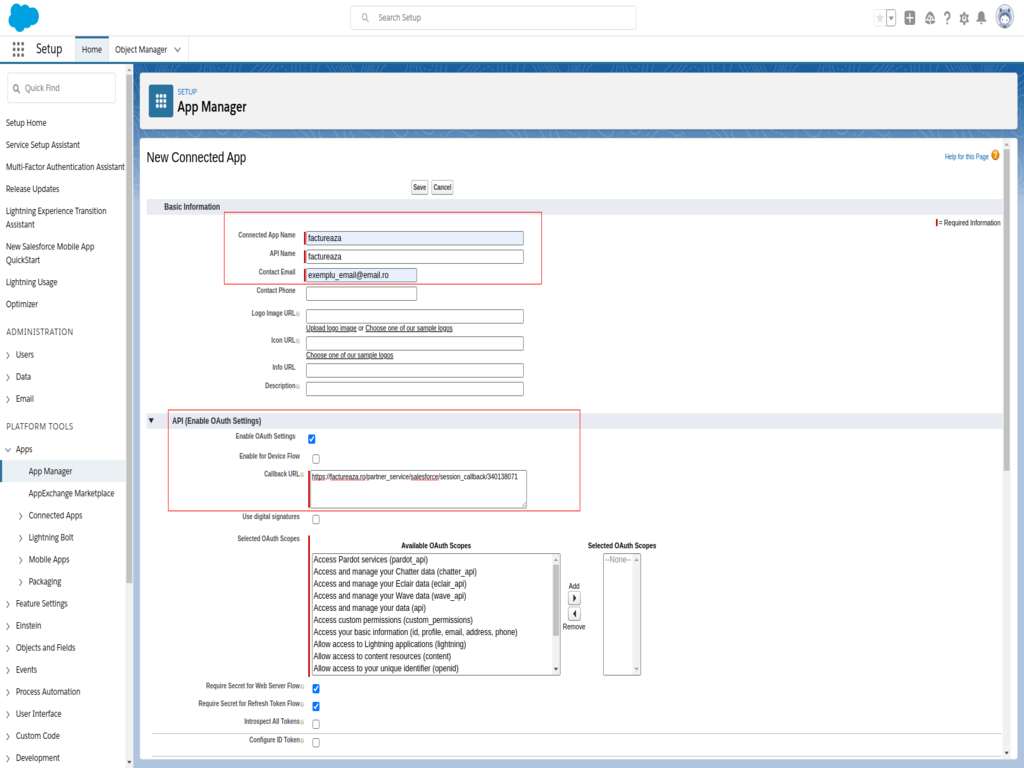Expand the Apps section in the sidebar

click(22, 449)
